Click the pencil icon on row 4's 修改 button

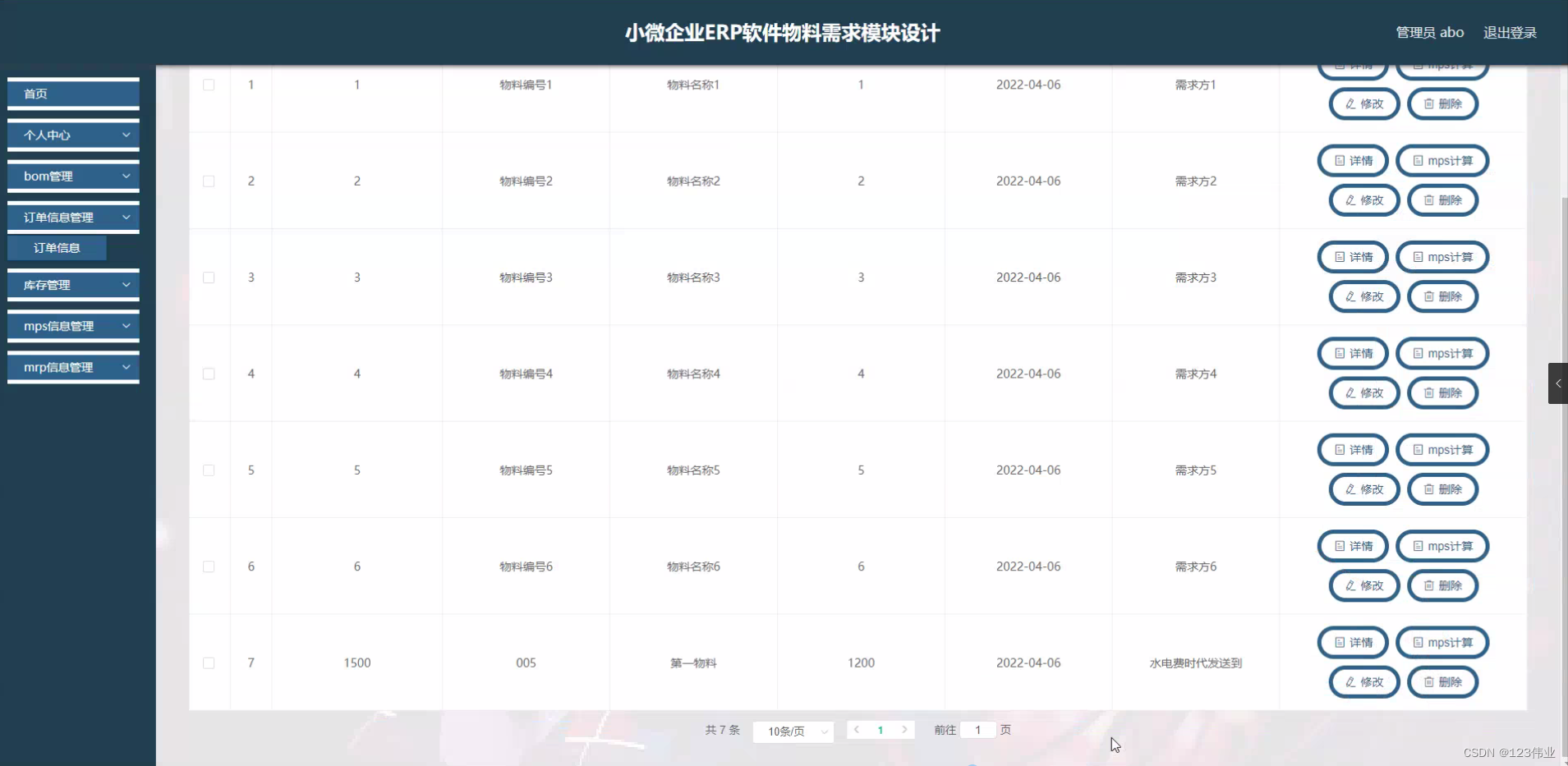tap(1351, 392)
